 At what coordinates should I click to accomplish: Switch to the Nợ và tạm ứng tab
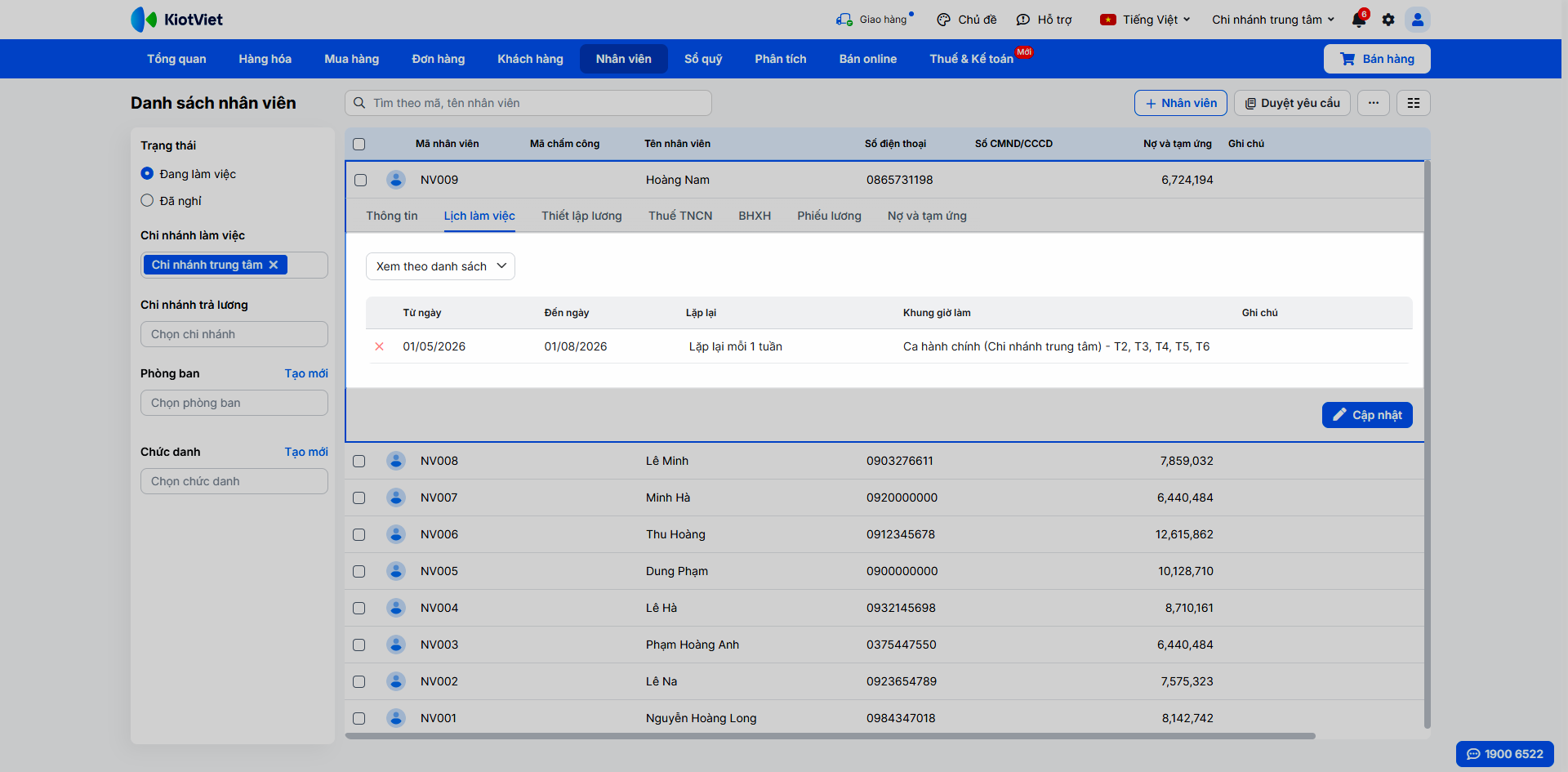click(x=927, y=216)
